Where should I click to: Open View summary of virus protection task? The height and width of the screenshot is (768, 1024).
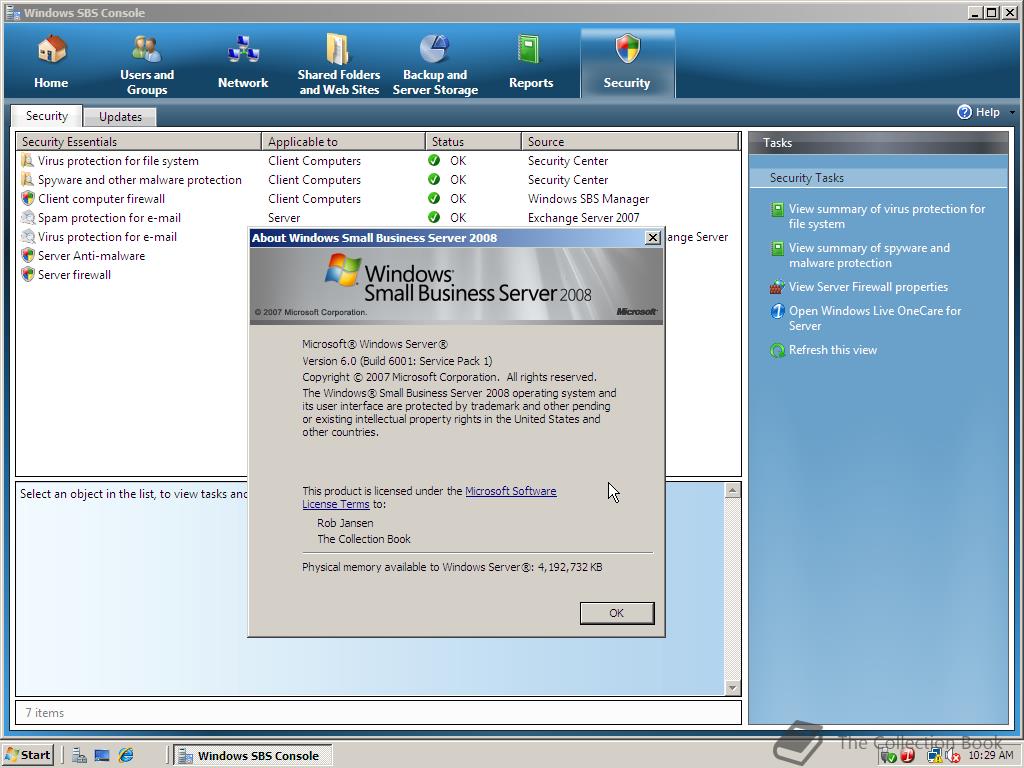pyautogui.click(x=886, y=216)
